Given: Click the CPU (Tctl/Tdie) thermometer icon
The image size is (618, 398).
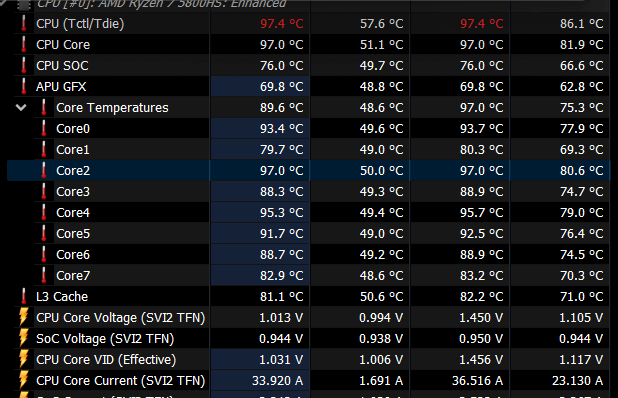Looking at the screenshot, I should [x=24, y=24].
